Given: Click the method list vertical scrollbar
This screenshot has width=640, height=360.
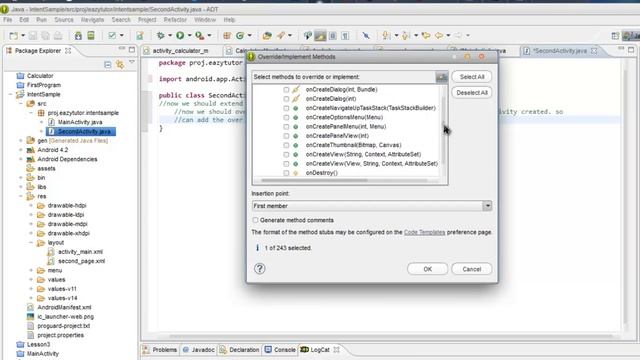Looking at the screenshot, I should pyautogui.click(x=444, y=131).
